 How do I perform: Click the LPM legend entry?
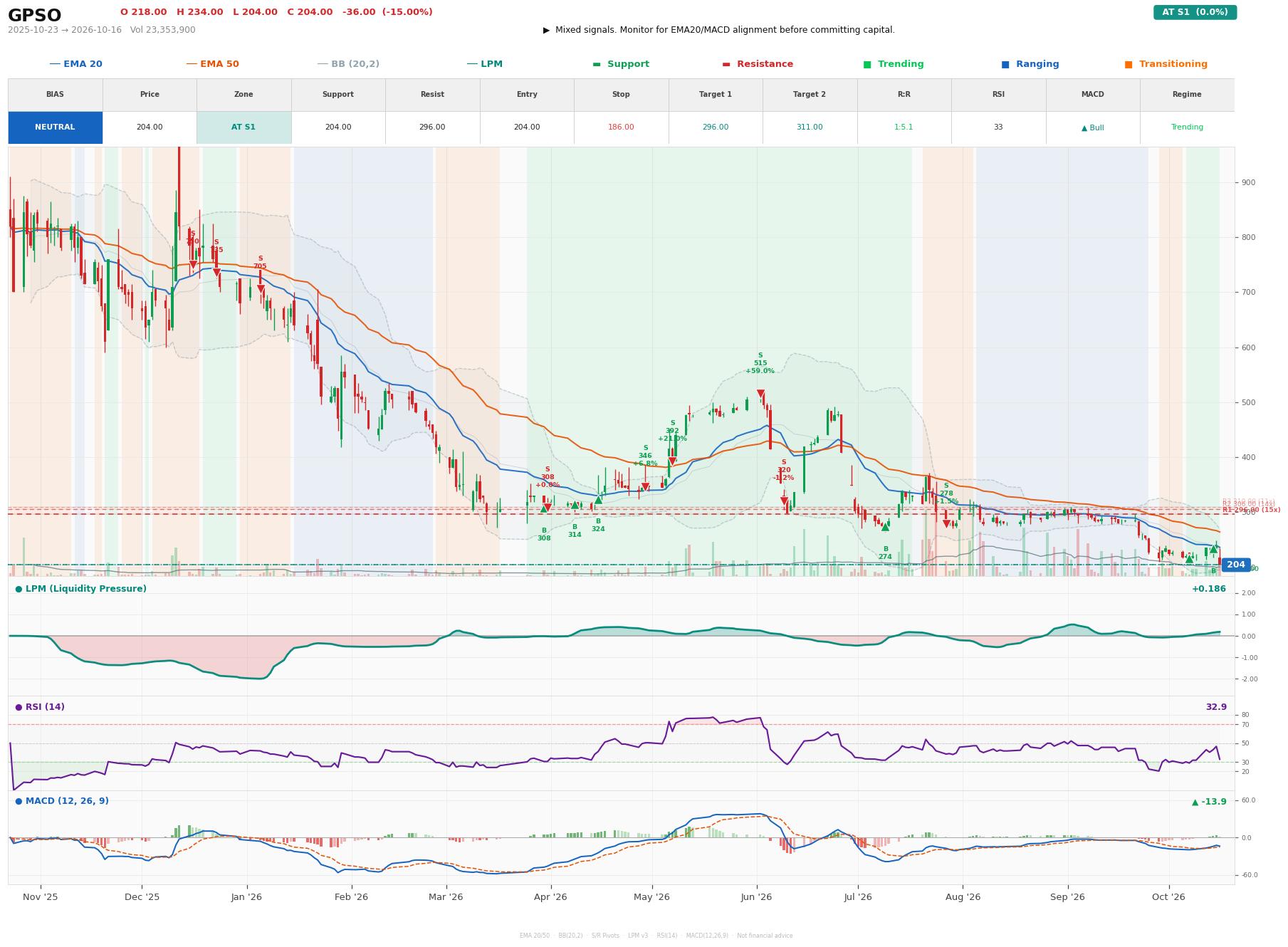pyautogui.click(x=484, y=64)
